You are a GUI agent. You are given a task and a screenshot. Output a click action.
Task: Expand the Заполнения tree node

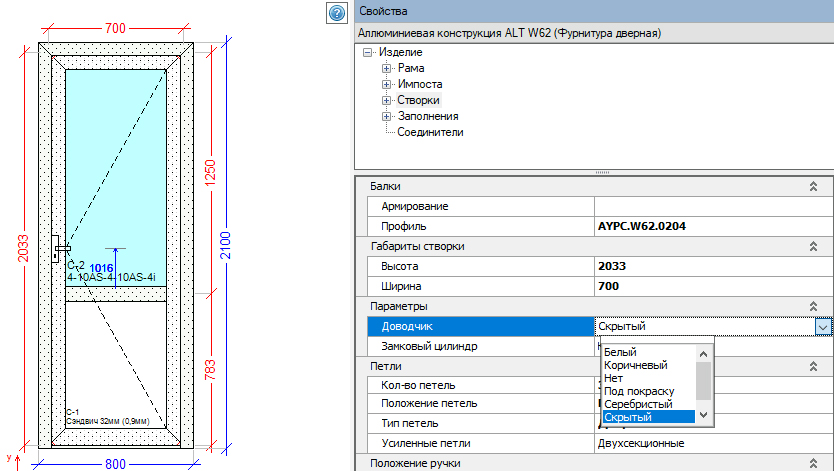[x=386, y=116]
